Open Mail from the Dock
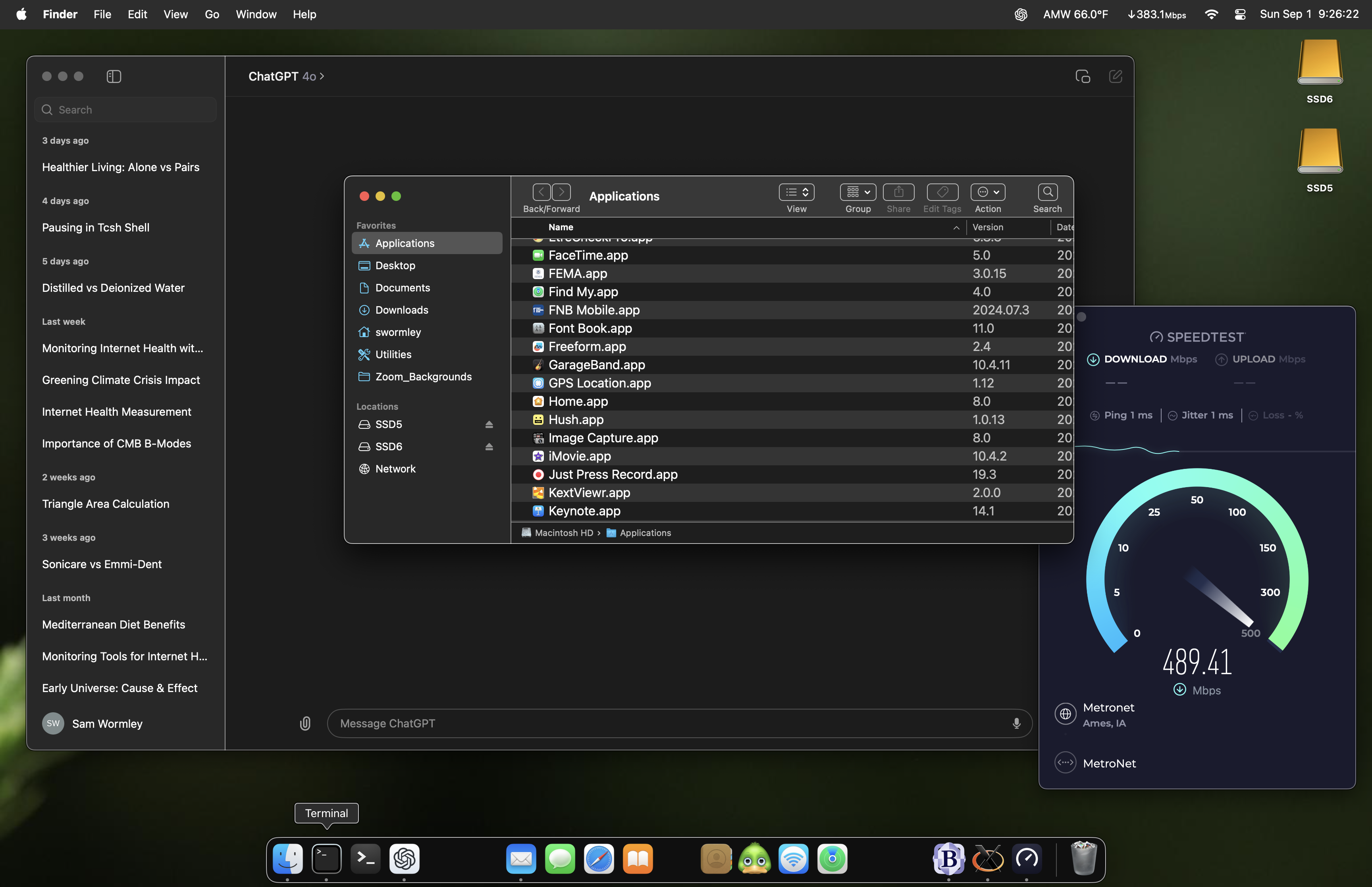 pos(521,859)
